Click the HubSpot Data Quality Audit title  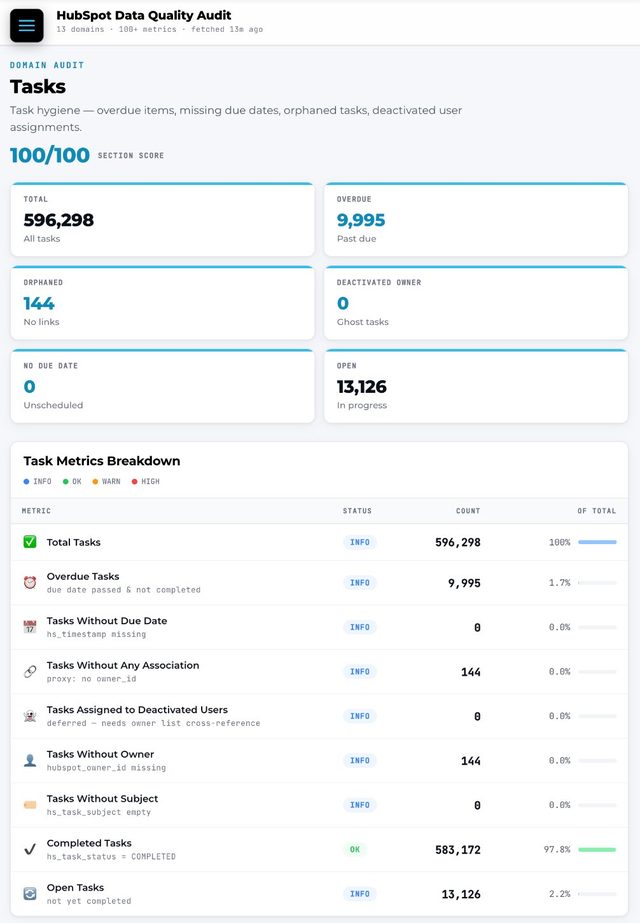click(144, 15)
